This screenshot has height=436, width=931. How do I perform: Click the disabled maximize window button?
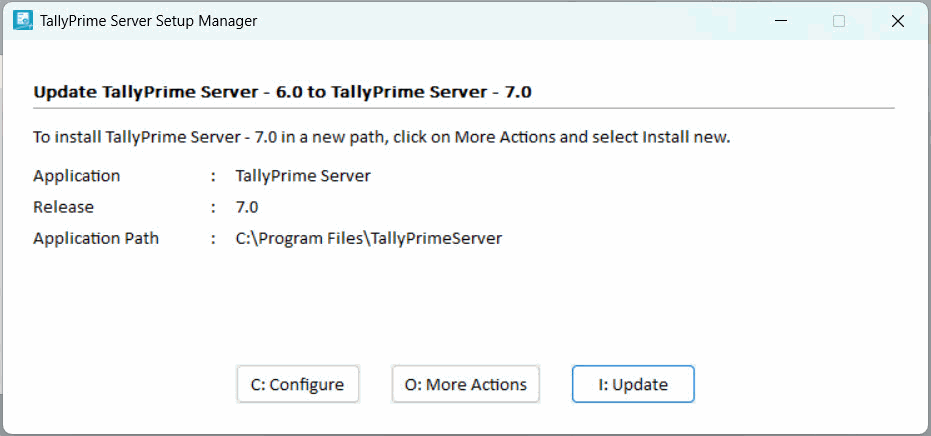[x=839, y=21]
